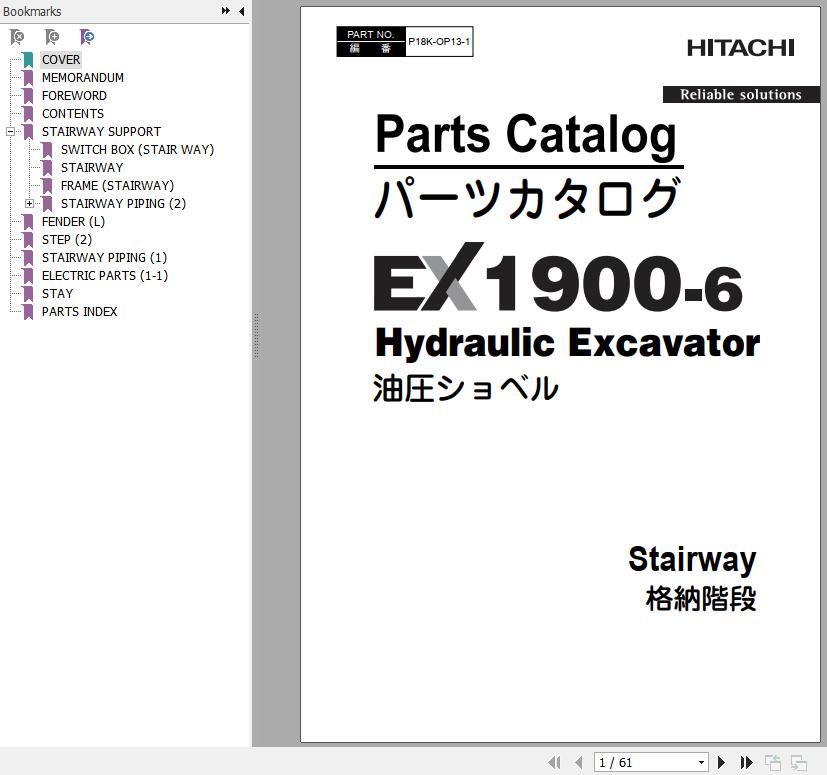Screen dimensions: 827x775
Task: Jump to the last page button
Action: point(746,762)
